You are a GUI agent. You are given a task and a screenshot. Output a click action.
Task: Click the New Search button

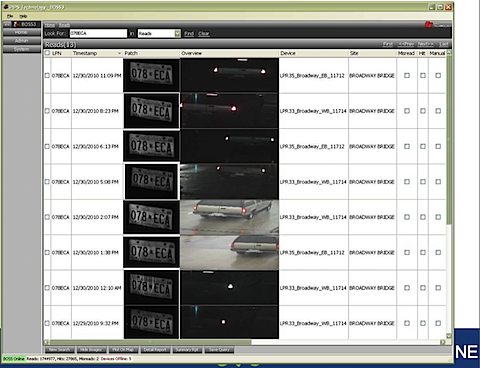(60, 350)
